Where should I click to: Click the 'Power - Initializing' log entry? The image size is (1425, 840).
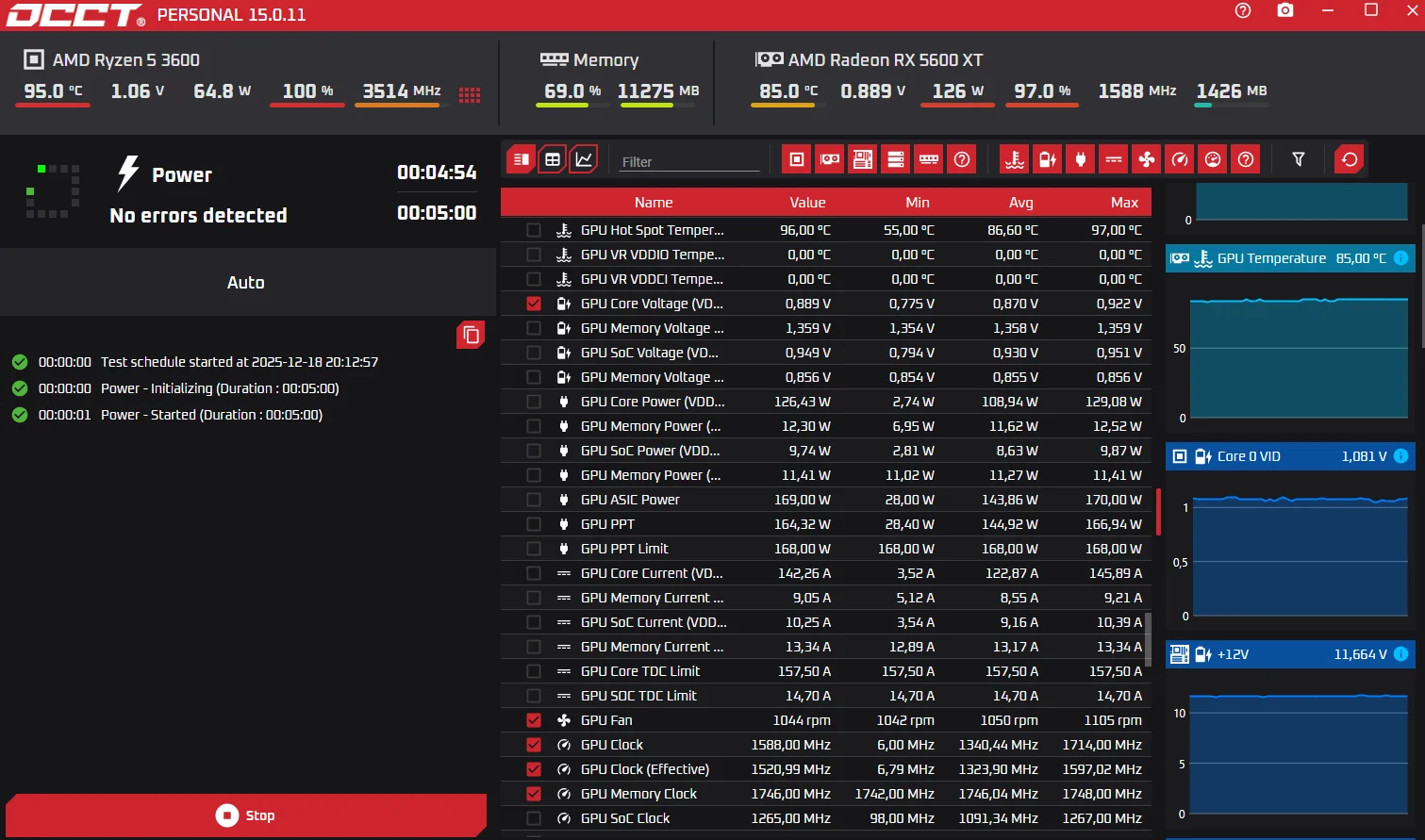pos(220,388)
